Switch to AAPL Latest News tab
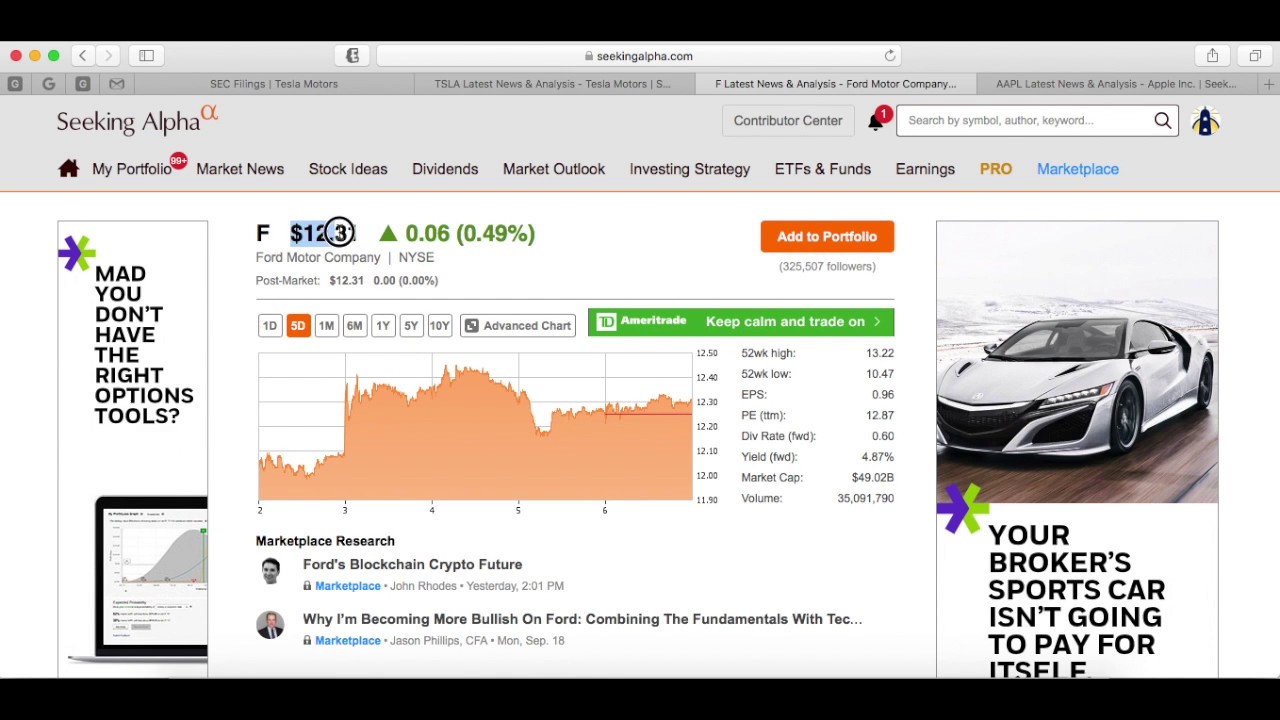The width and height of the screenshot is (1280, 720). [1116, 84]
